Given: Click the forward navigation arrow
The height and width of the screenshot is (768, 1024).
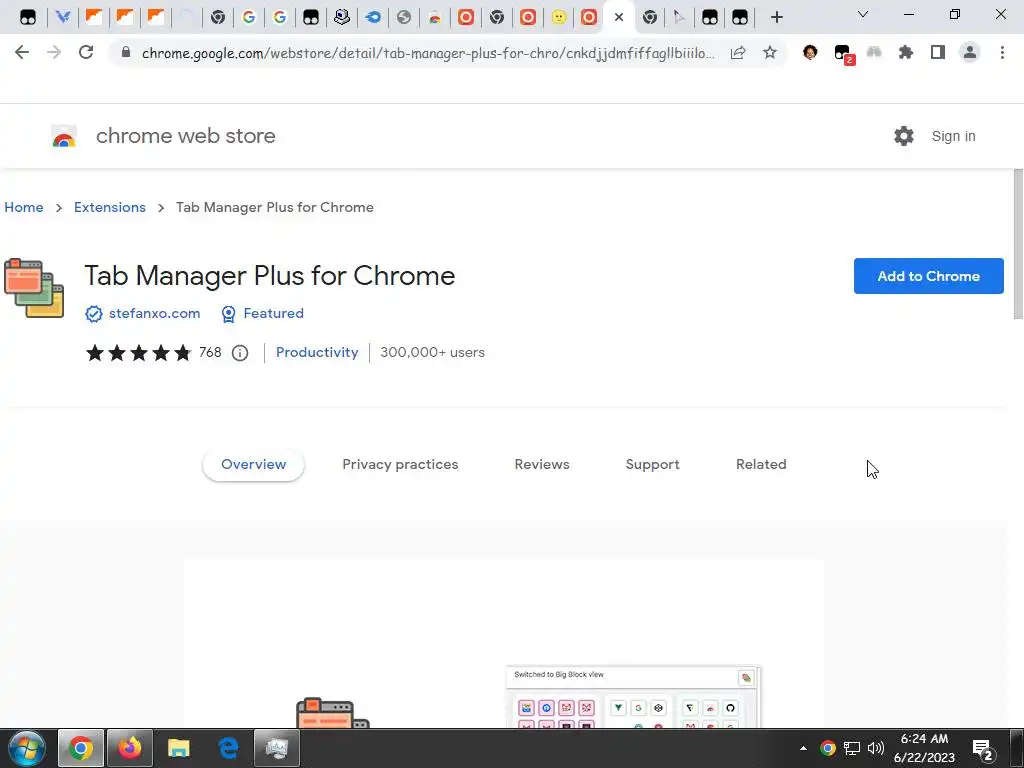Looking at the screenshot, I should (54, 53).
